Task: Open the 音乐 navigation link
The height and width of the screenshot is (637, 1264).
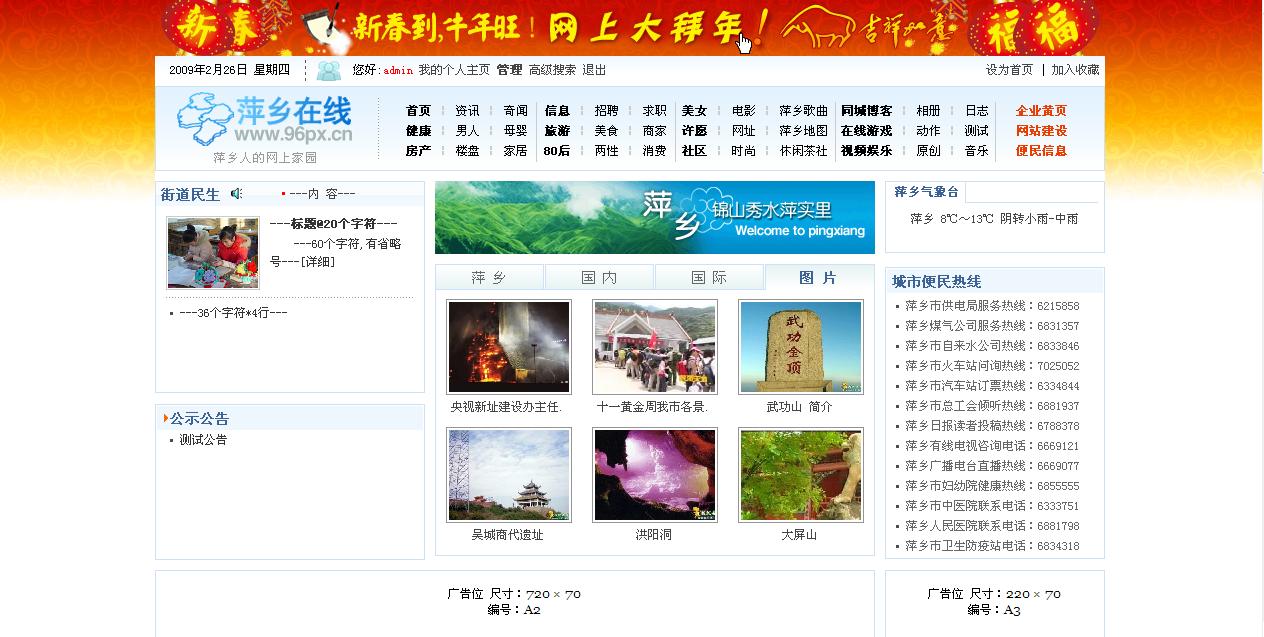Action: point(976,151)
